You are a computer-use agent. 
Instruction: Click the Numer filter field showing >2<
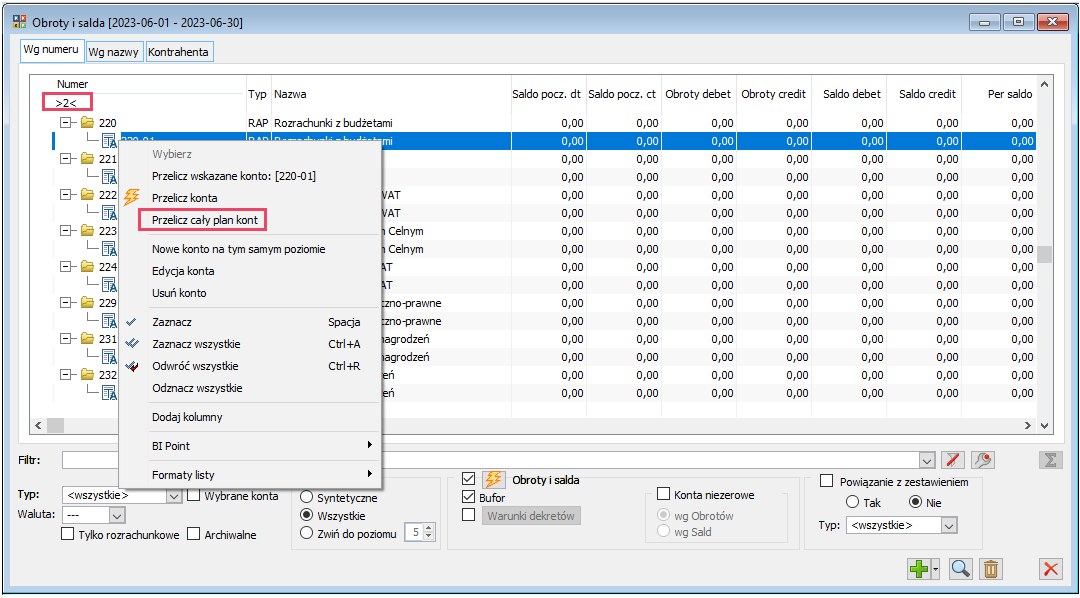point(66,103)
